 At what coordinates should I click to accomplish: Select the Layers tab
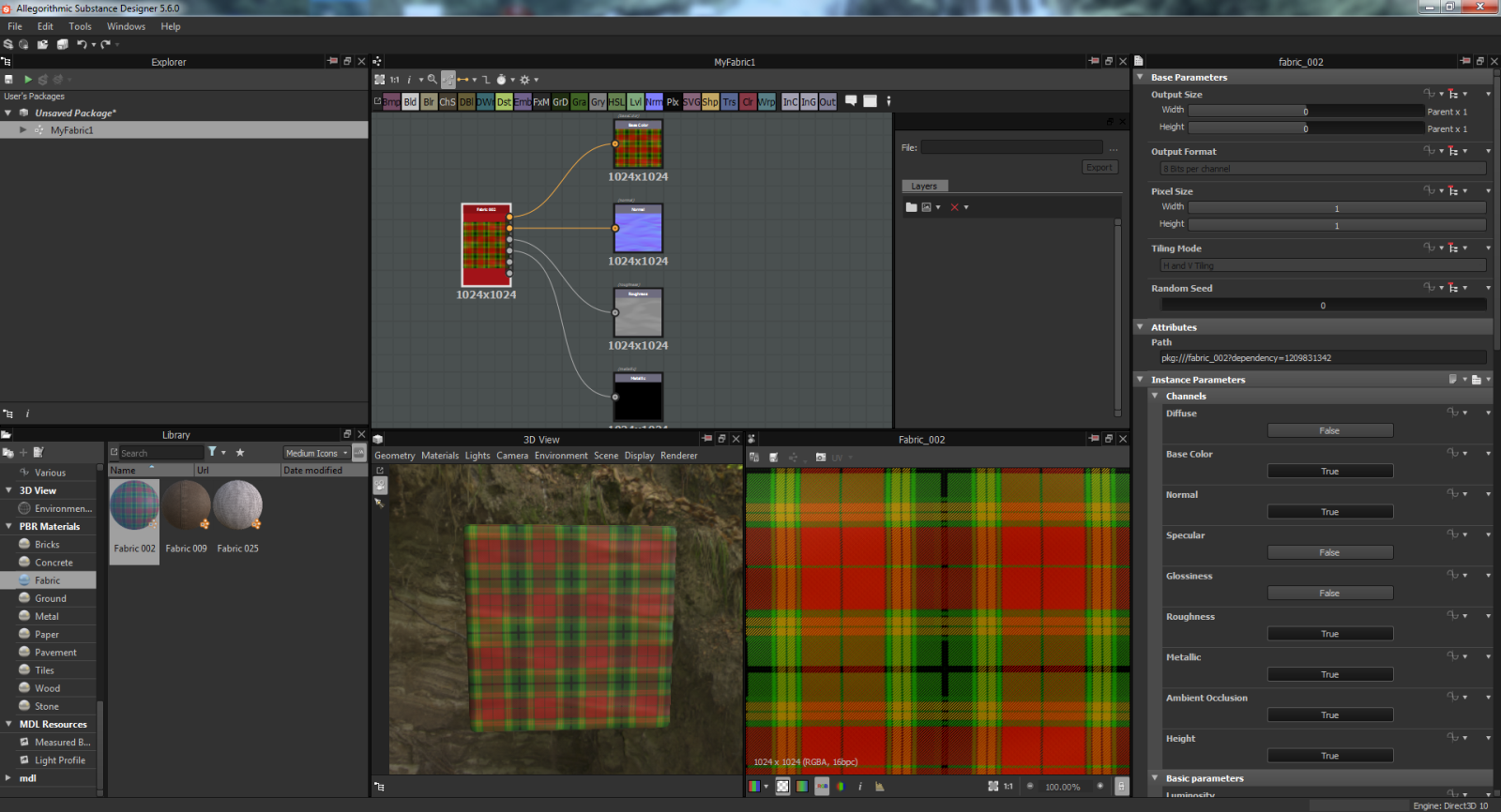pos(924,186)
